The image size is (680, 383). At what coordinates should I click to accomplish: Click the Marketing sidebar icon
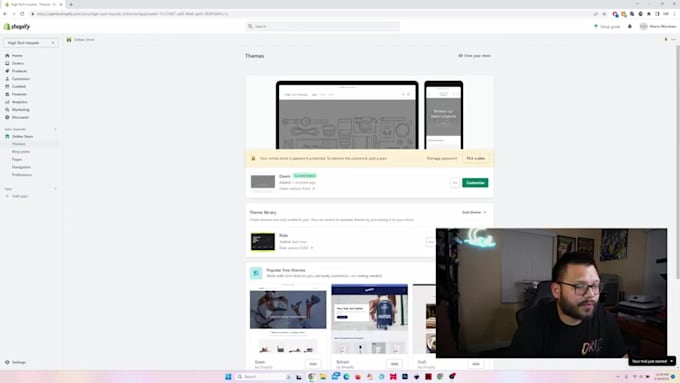pos(7,110)
